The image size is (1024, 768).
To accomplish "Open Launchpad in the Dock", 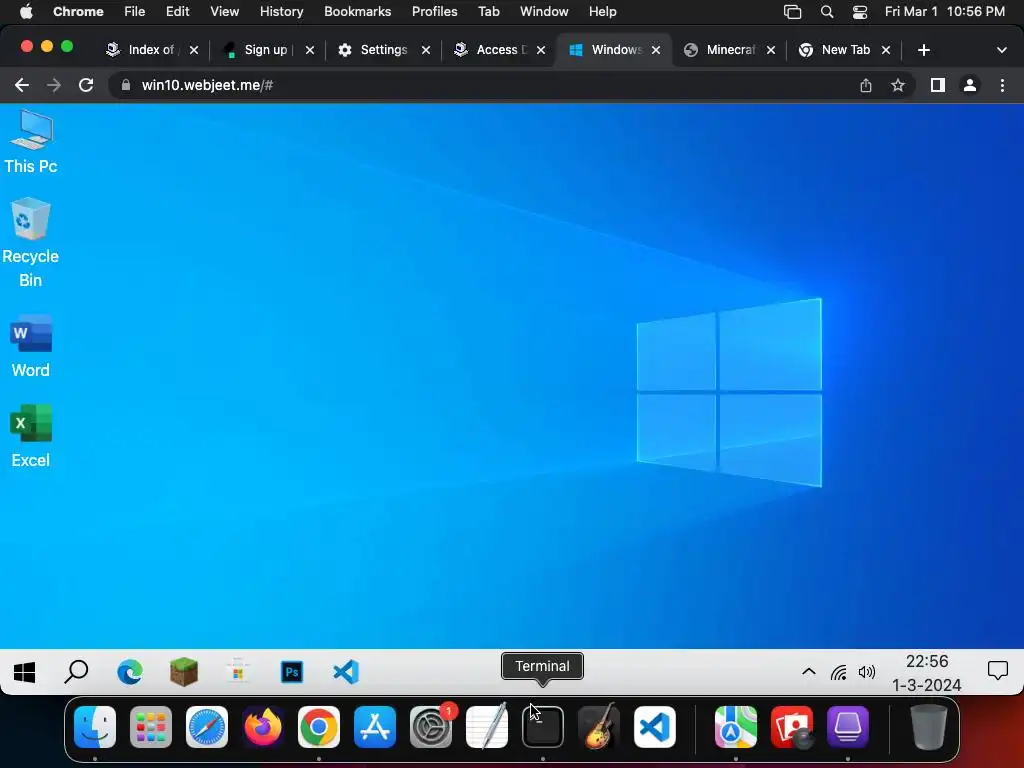I will tap(151, 727).
